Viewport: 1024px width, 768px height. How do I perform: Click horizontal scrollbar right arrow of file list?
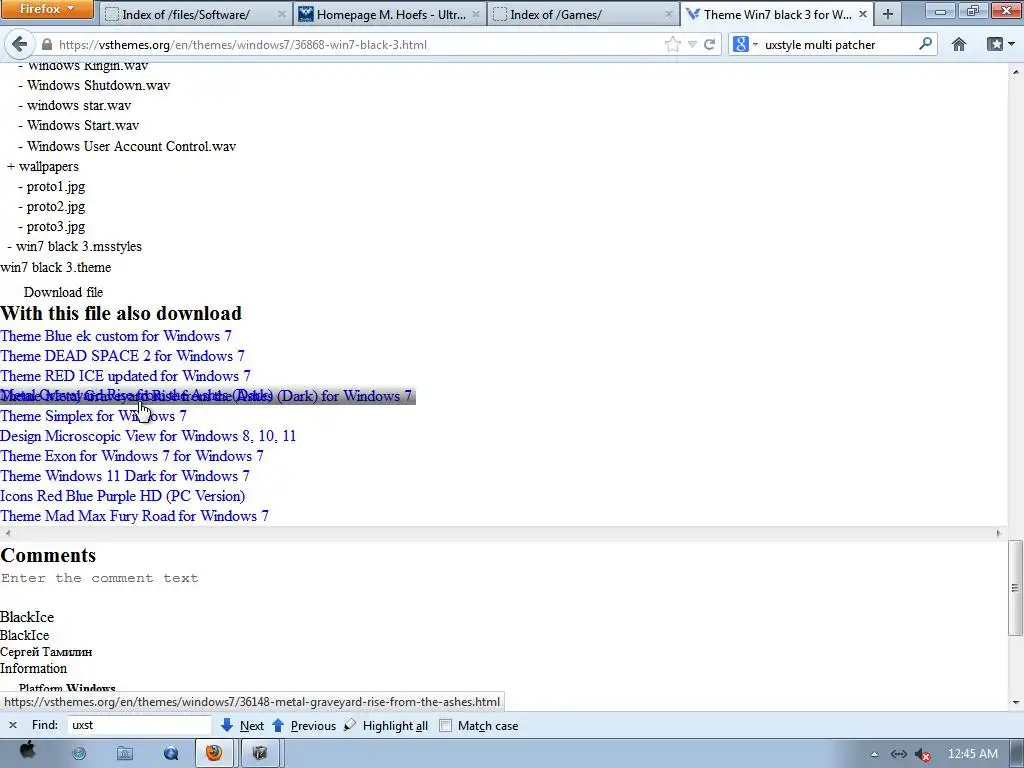[x=999, y=534]
